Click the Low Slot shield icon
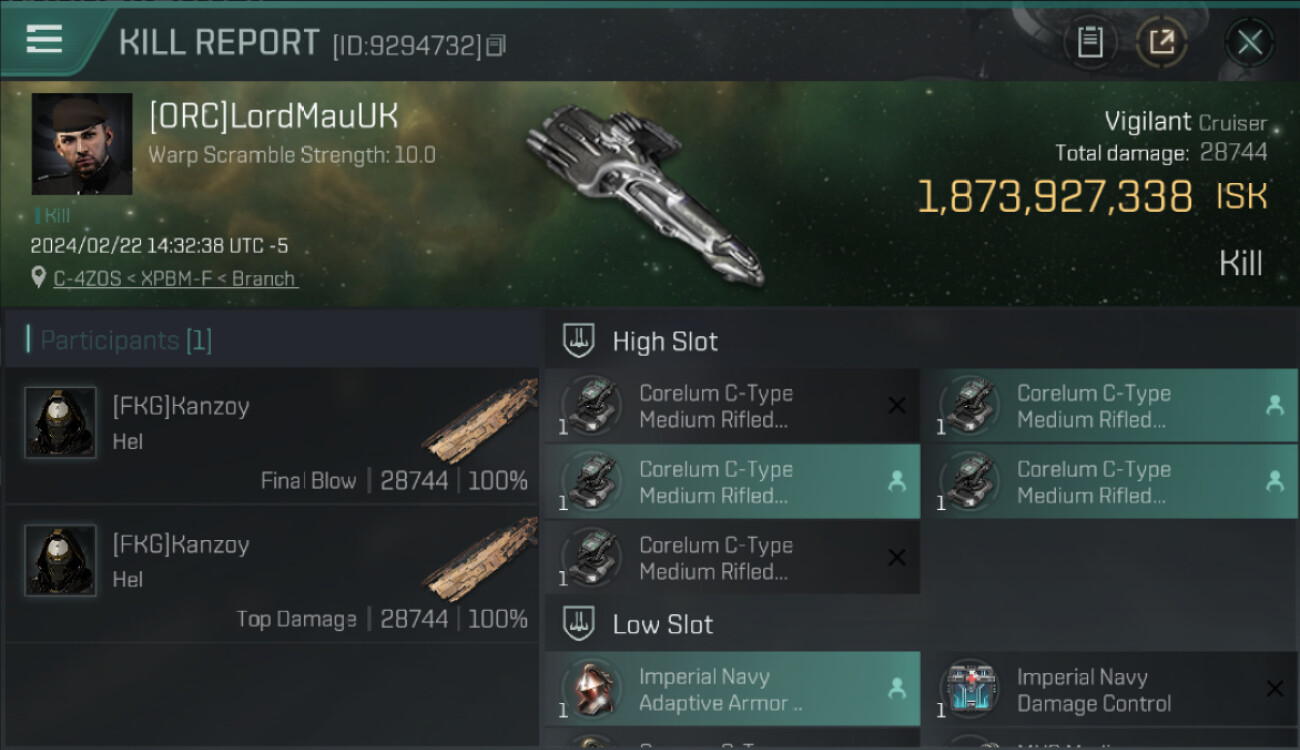Screen dimensions: 1300x750 point(580,625)
